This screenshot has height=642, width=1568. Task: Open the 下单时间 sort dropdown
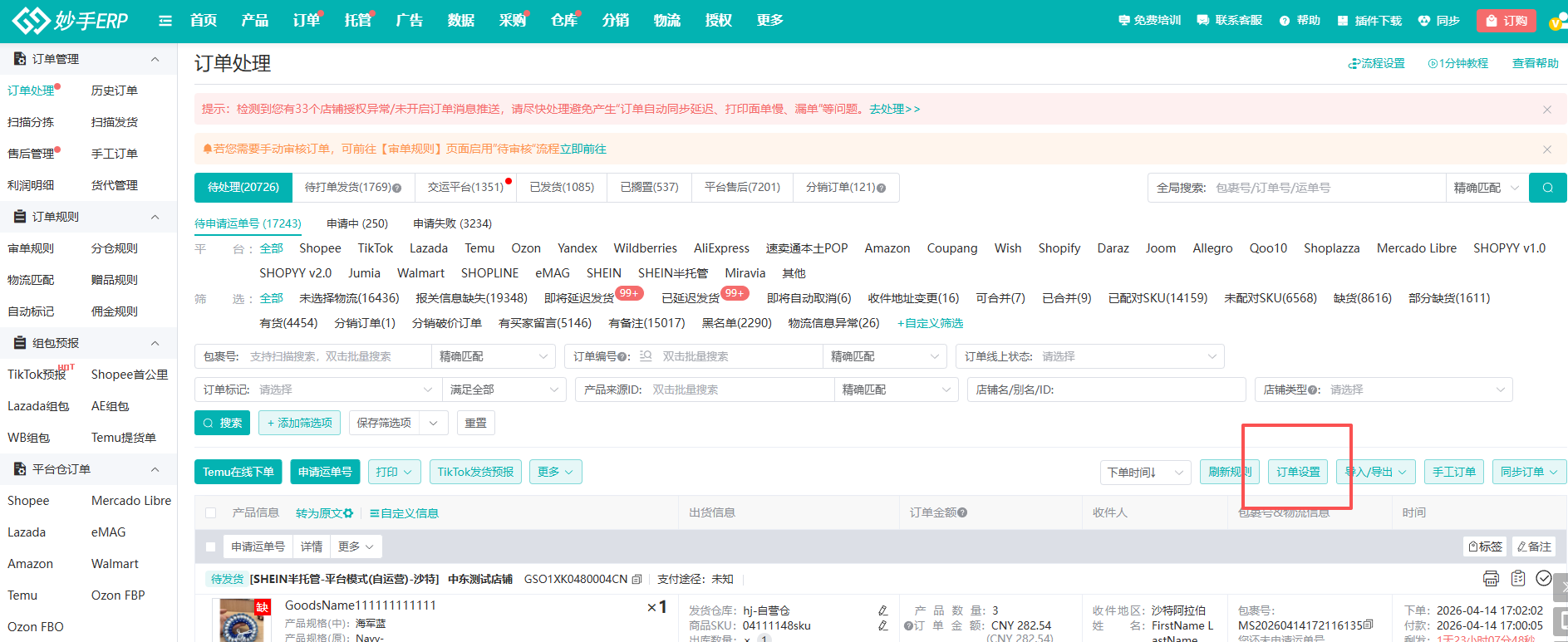click(x=1146, y=472)
